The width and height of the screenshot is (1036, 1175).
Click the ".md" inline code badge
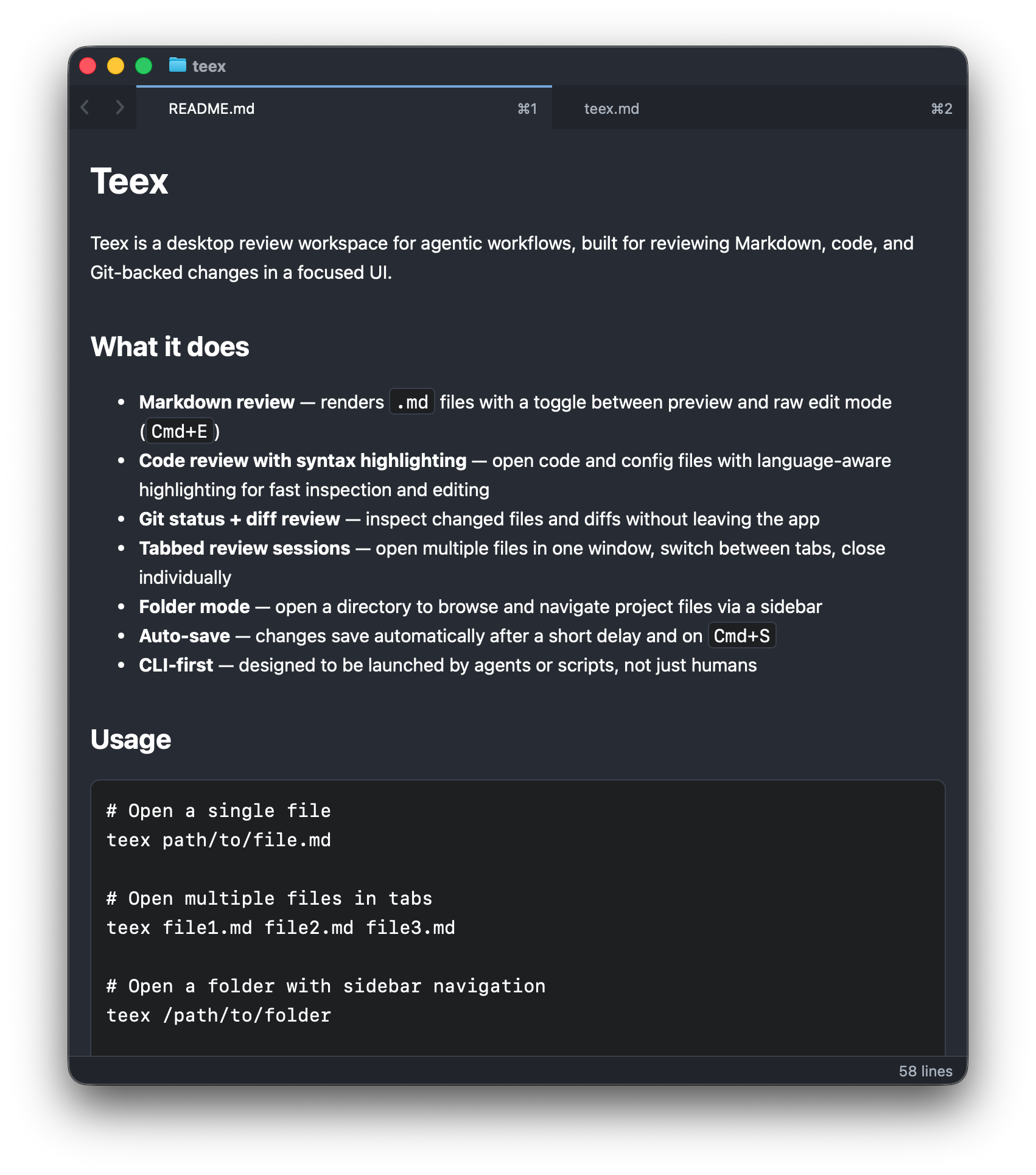[412, 402]
